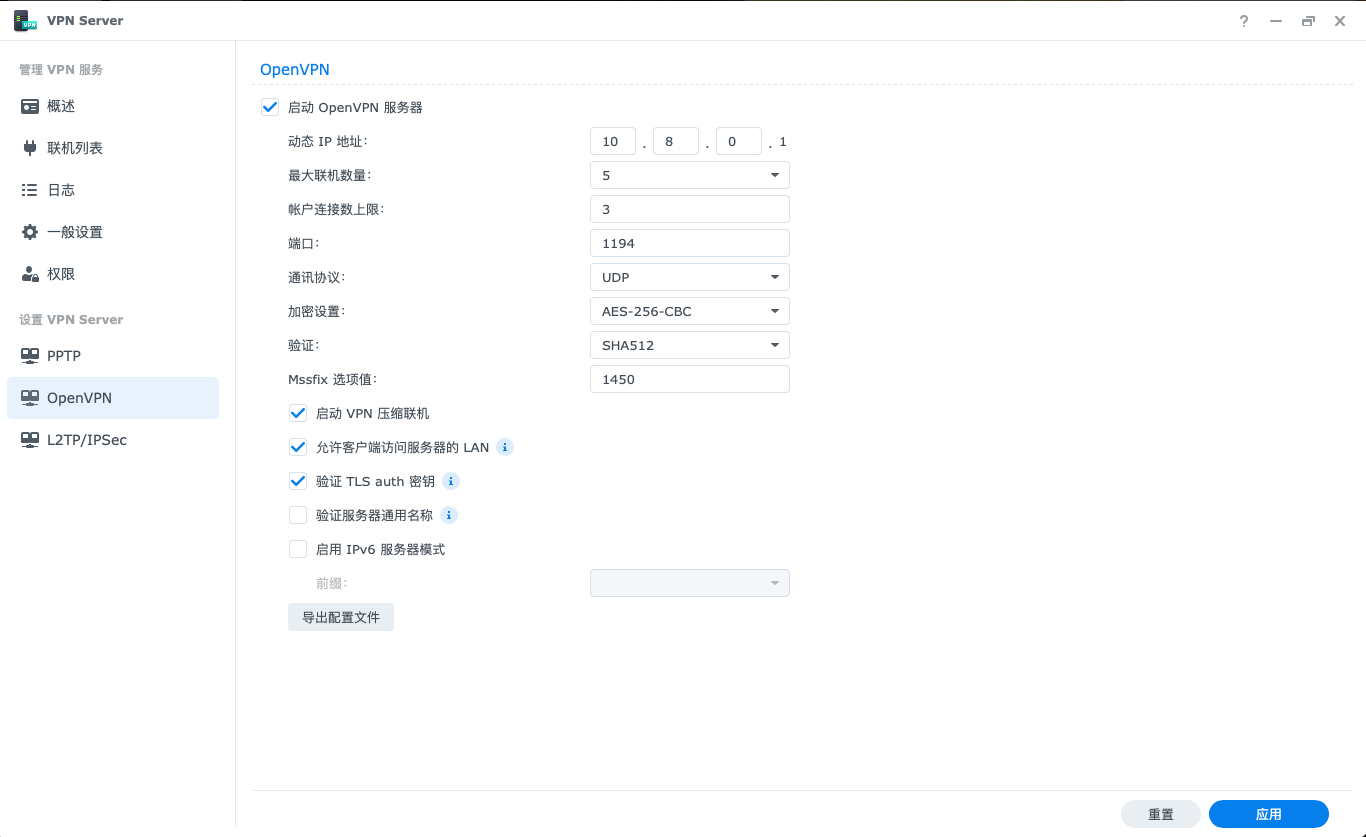Click the Overview (概述) sidebar icon
The width and height of the screenshot is (1366, 837).
(30, 106)
